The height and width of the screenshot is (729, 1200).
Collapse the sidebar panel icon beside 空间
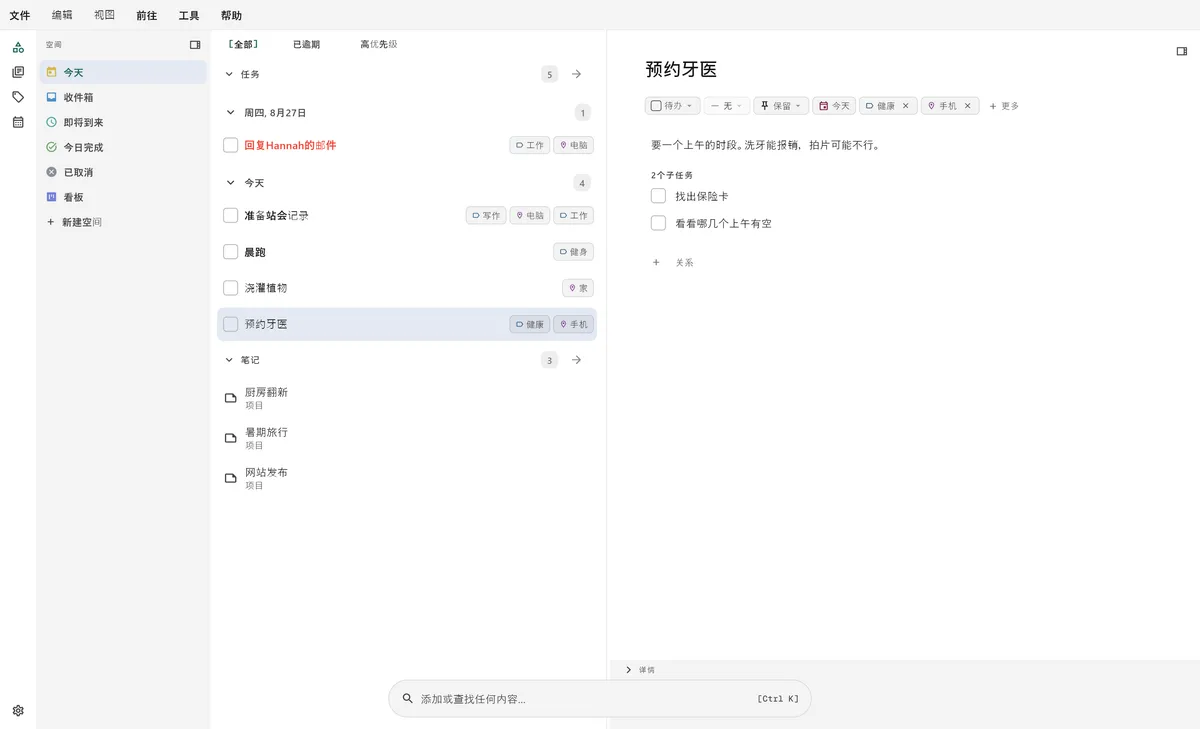point(195,45)
